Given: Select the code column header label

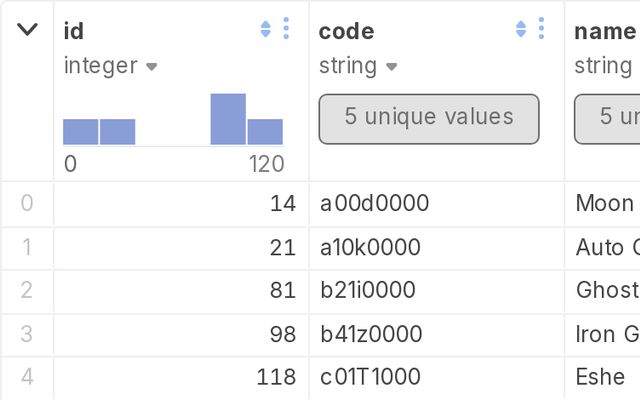Looking at the screenshot, I should (x=346, y=31).
